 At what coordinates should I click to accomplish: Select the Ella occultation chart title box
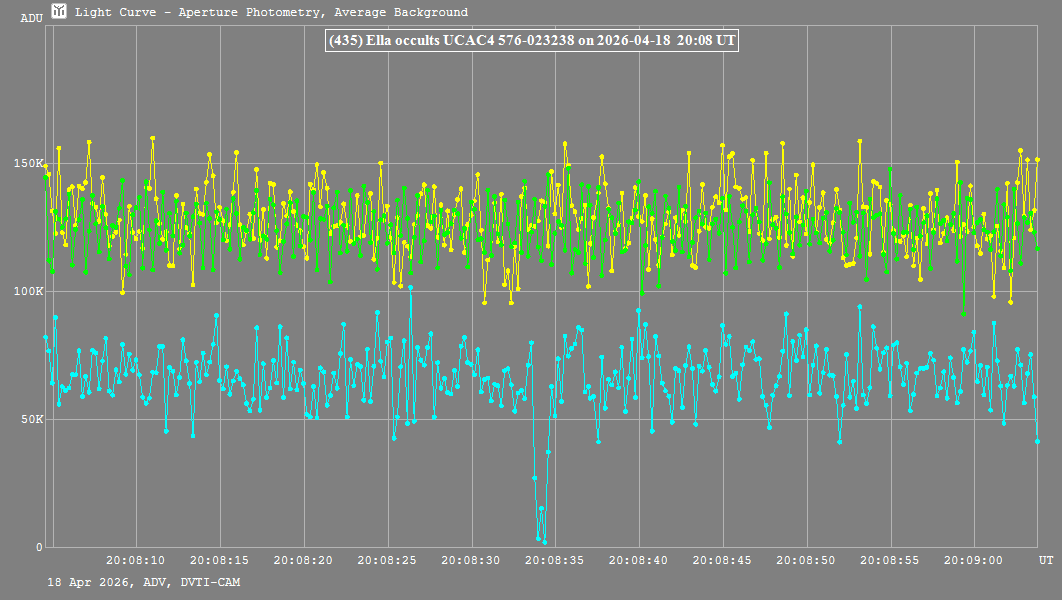(x=532, y=40)
